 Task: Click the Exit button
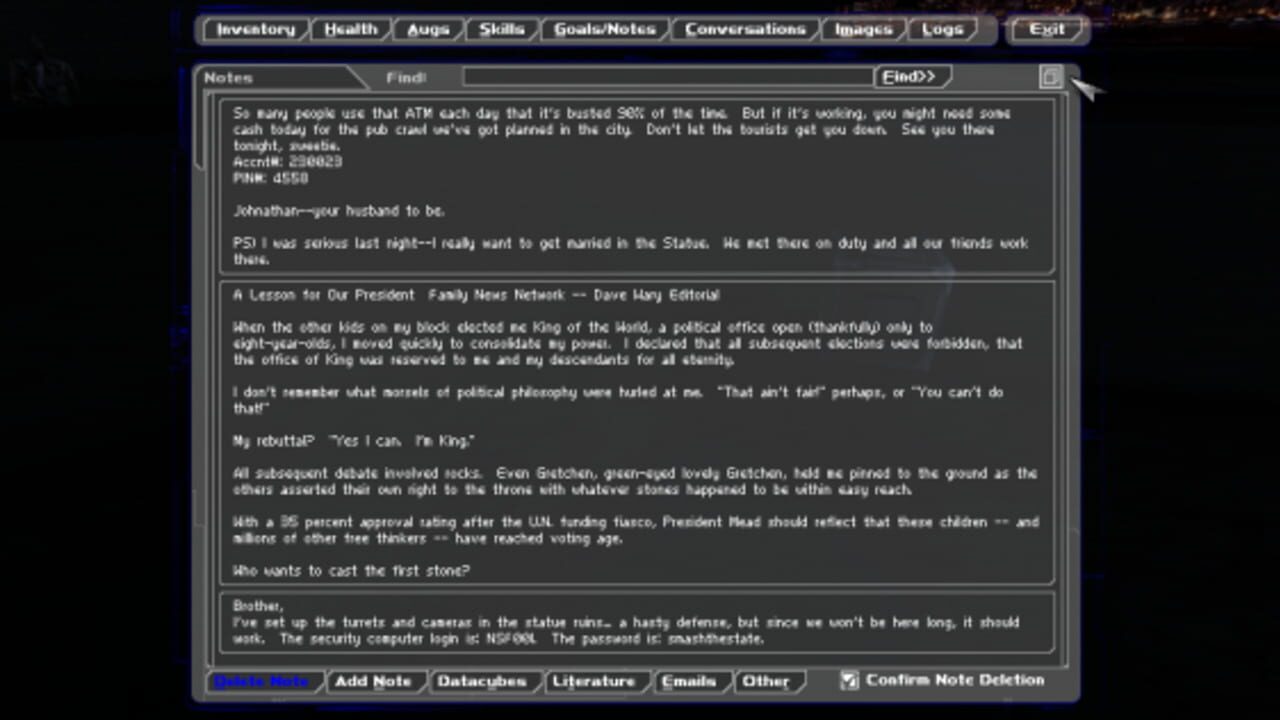(1047, 30)
